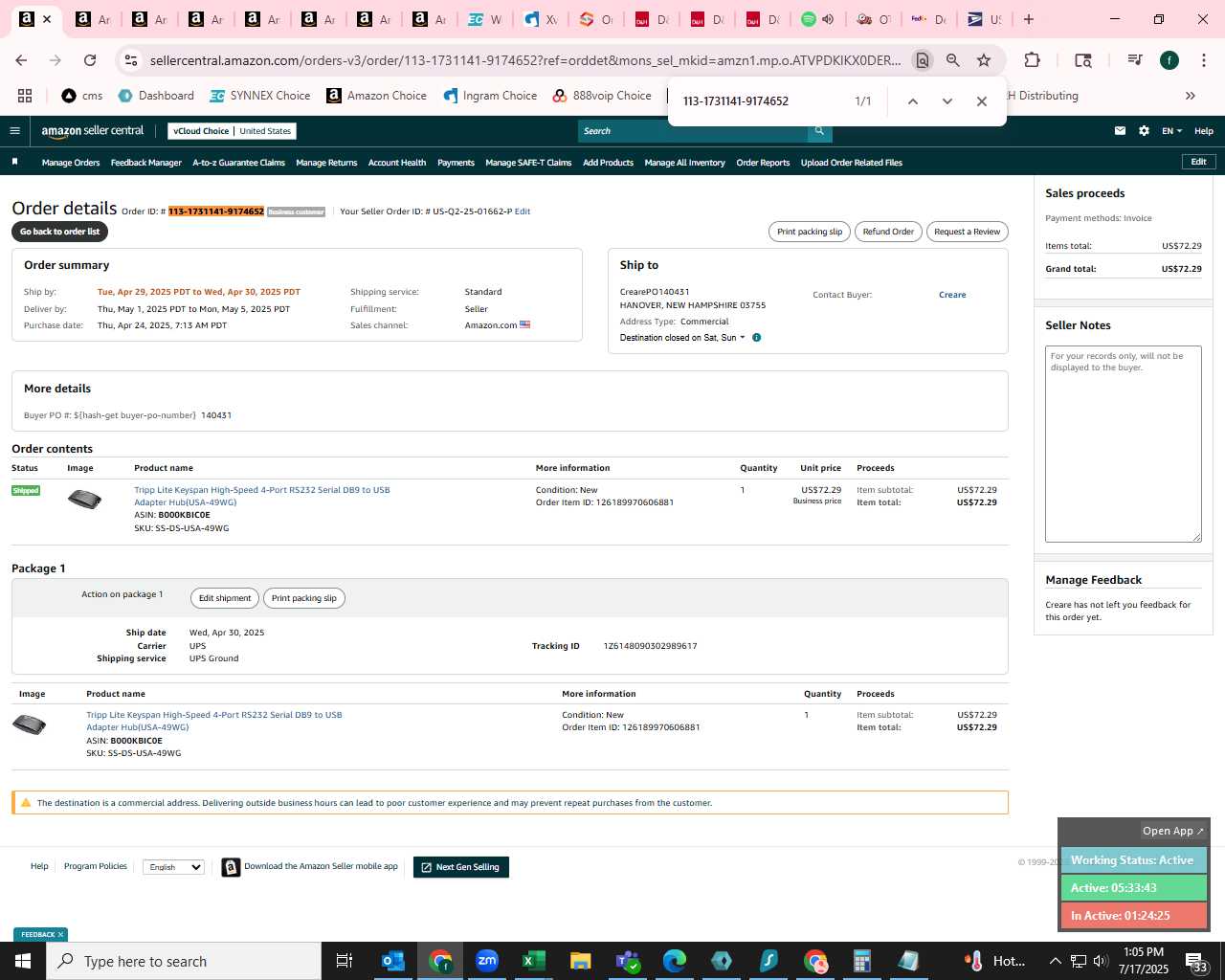This screenshot has width=1225, height=980.
Task: Go back in browser history
Action: (x=22, y=60)
